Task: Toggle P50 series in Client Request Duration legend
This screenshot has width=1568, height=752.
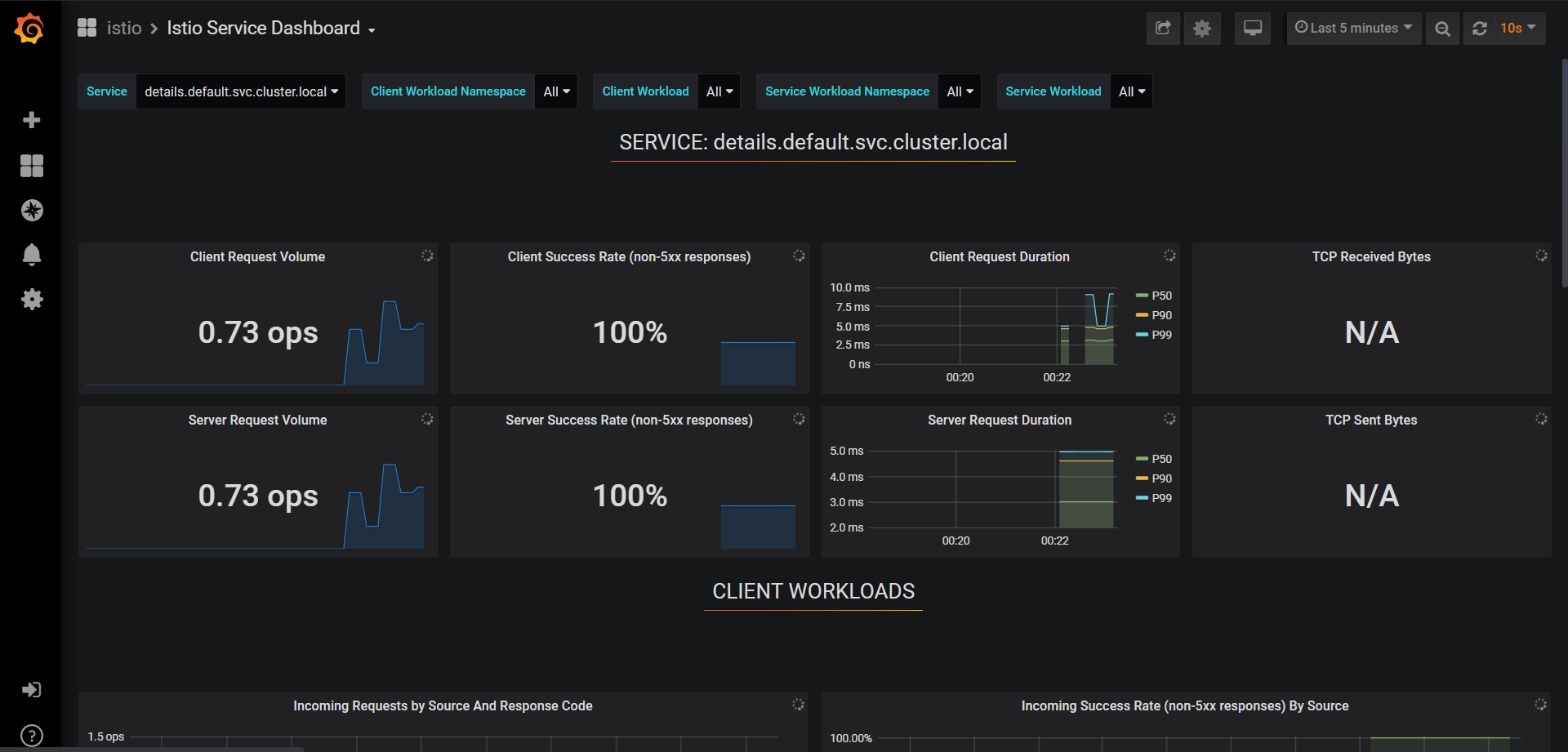Action: (1160, 296)
